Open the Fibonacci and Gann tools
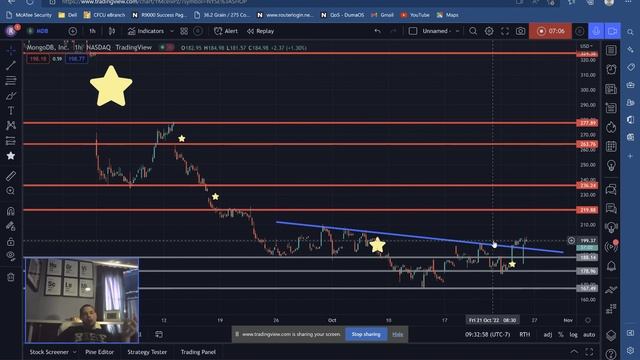 coord(11,80)
